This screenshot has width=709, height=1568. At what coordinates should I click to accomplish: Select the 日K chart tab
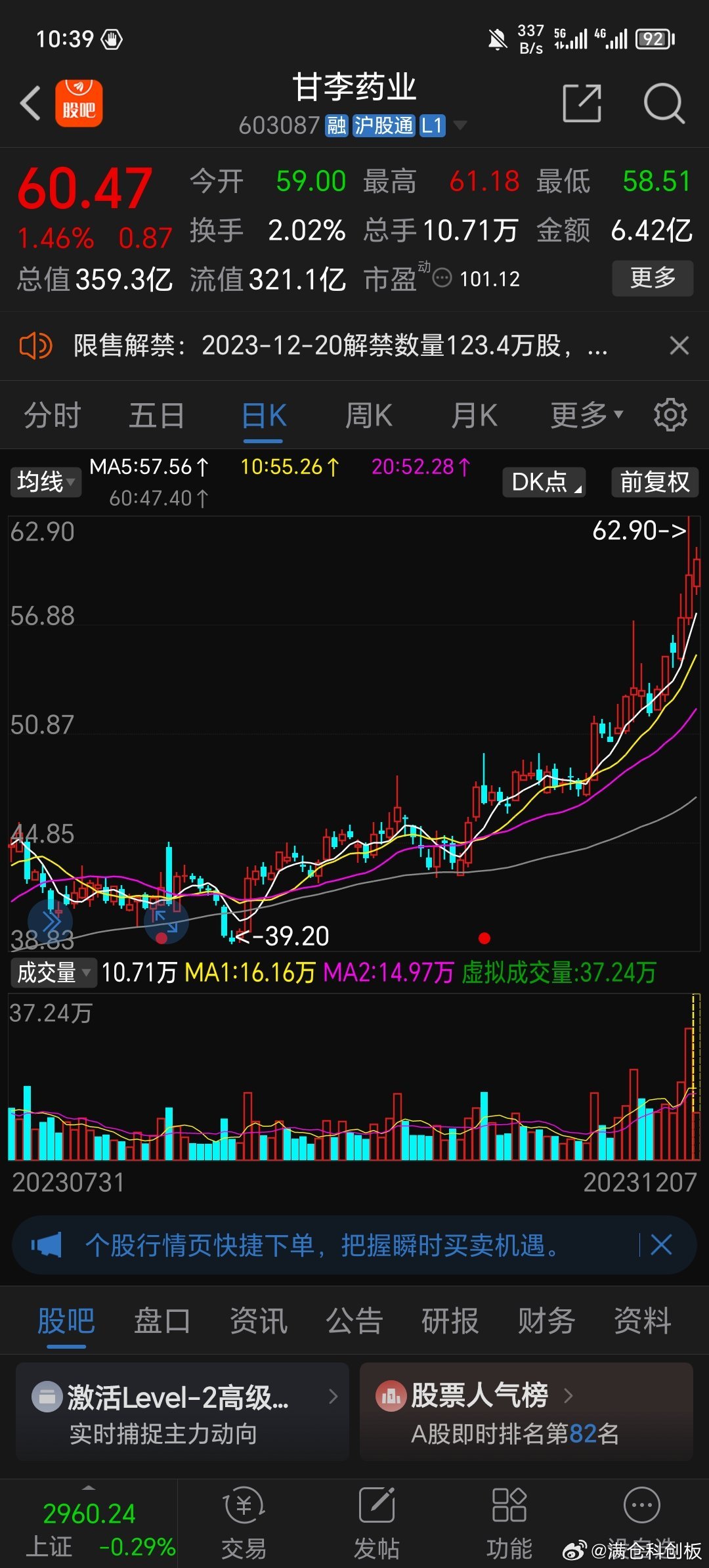click(x=263, y=415)
